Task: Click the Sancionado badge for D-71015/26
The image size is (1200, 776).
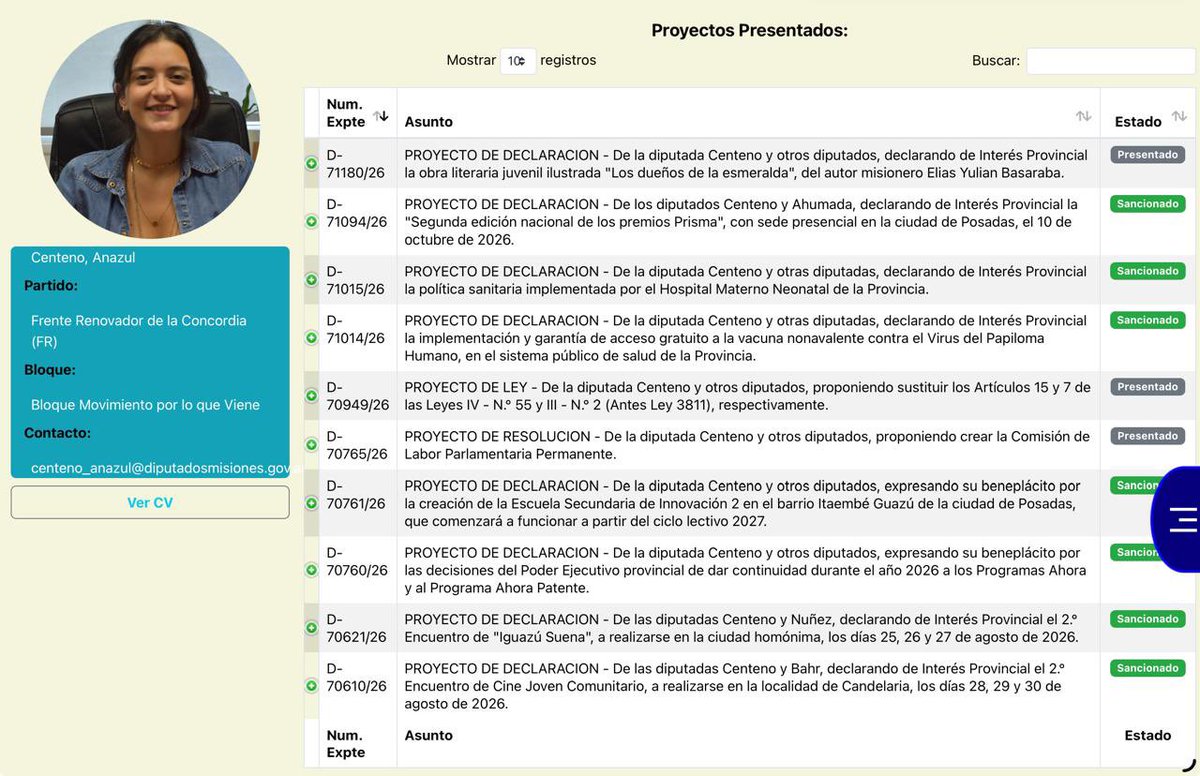Action: pos(1148,271)
